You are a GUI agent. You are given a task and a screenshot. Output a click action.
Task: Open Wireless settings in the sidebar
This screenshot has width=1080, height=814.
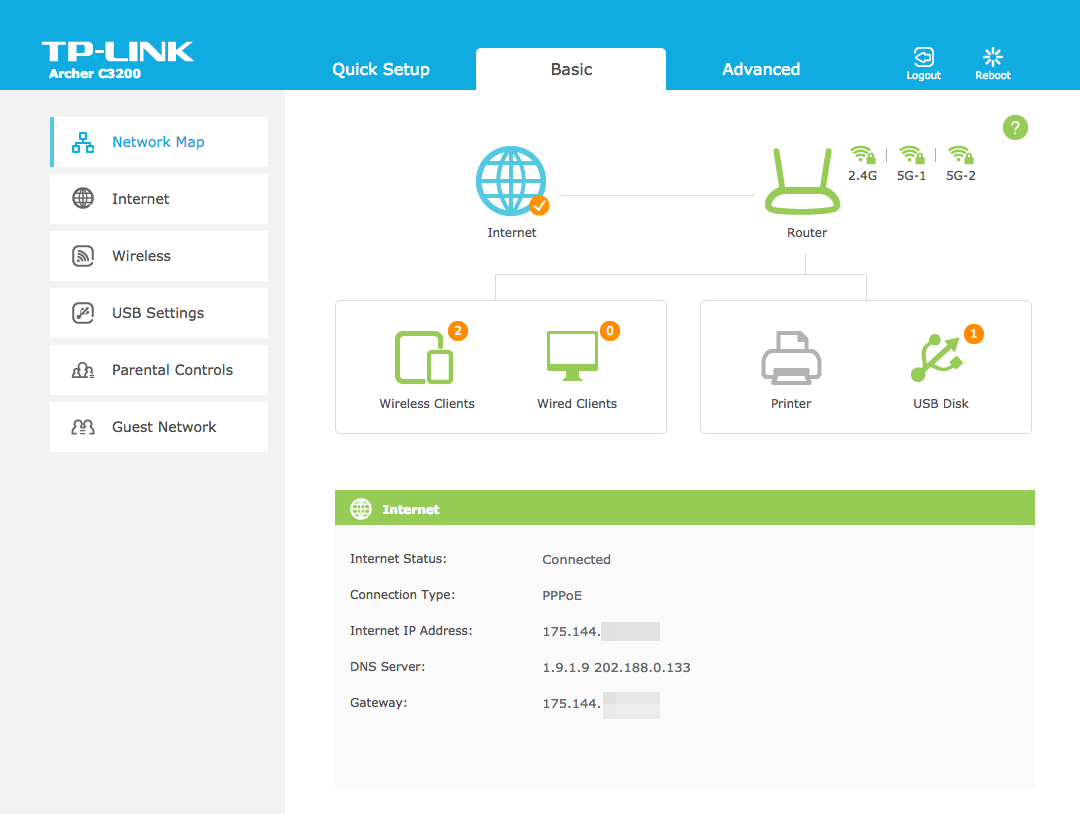pos(159,256)
